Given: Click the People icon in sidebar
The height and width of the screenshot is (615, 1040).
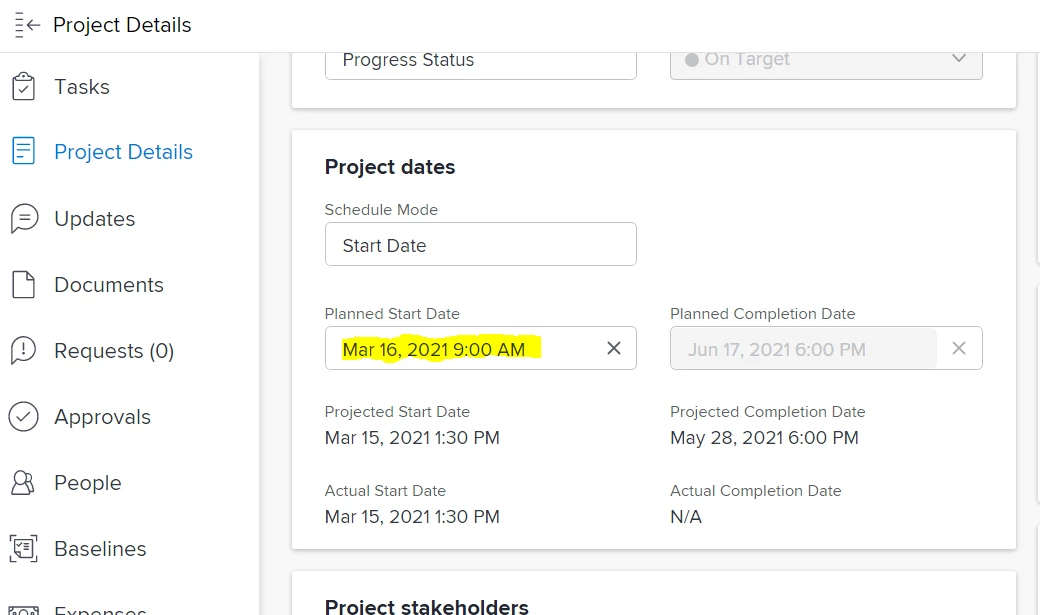Looking at the screenshot, I should pos(24,483).
